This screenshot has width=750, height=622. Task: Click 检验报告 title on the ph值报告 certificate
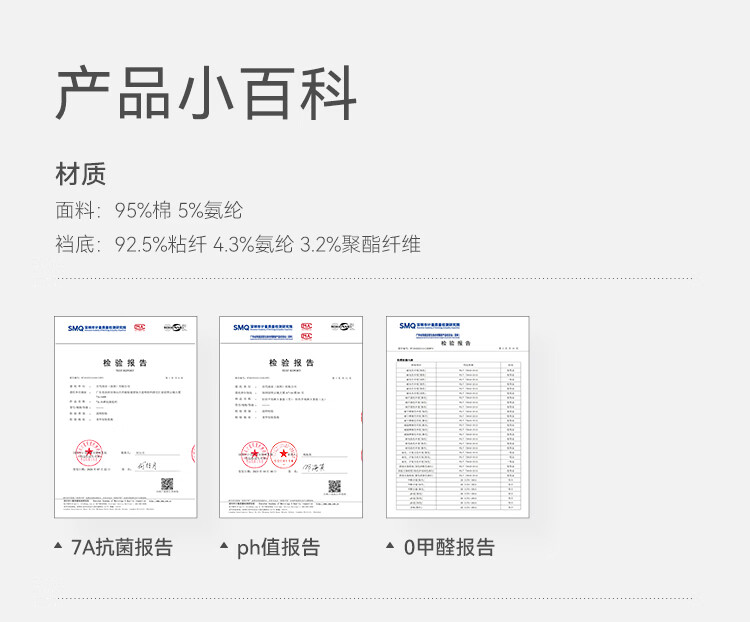[291, 363]
